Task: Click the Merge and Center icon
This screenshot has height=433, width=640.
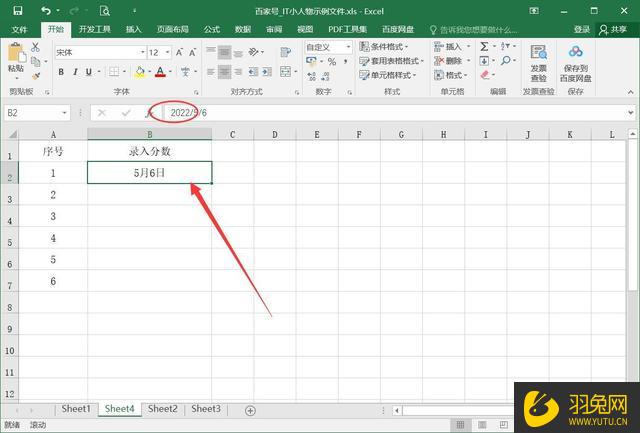Action: click(286, 72)
